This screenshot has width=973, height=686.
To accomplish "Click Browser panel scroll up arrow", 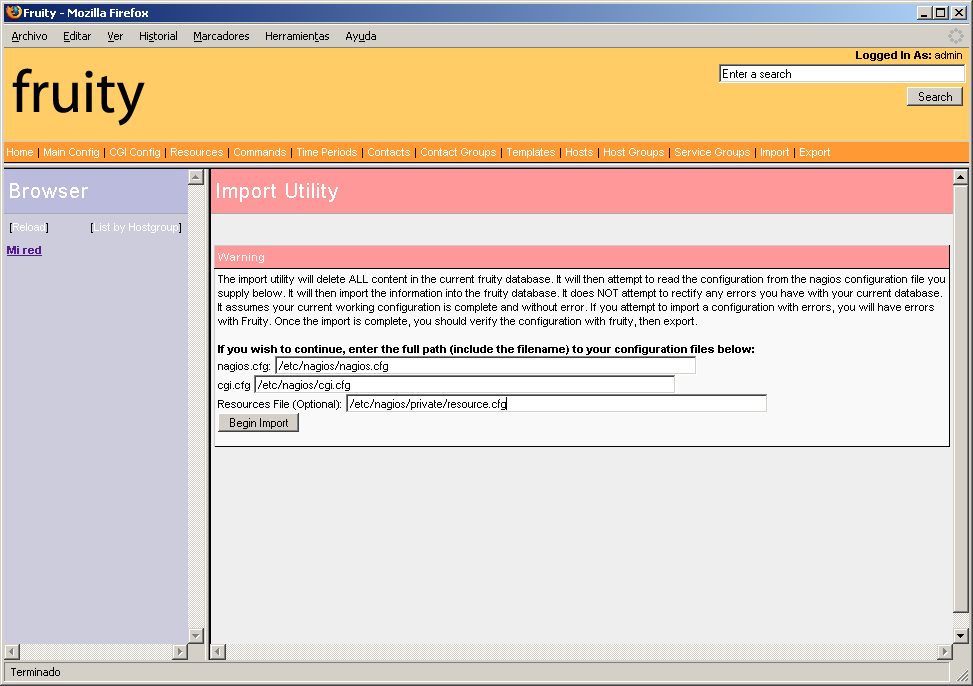I will coord(196,177).
